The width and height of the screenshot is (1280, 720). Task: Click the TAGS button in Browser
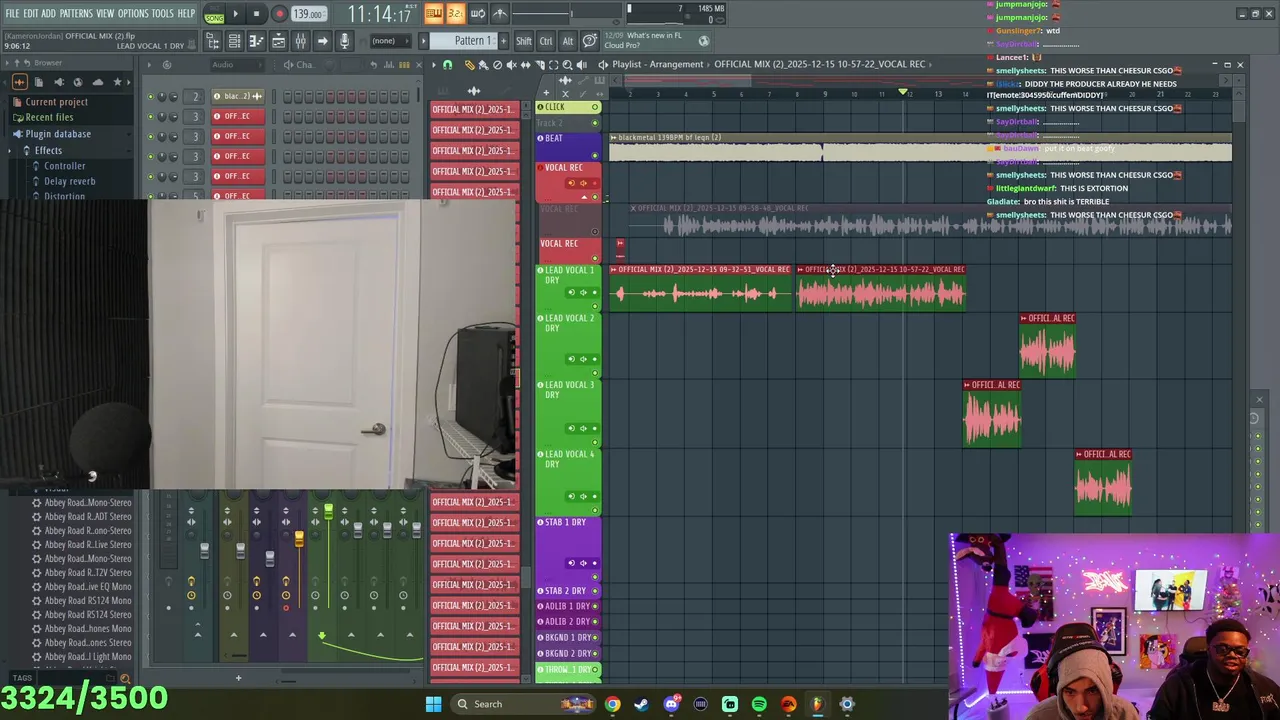point(22,678)
